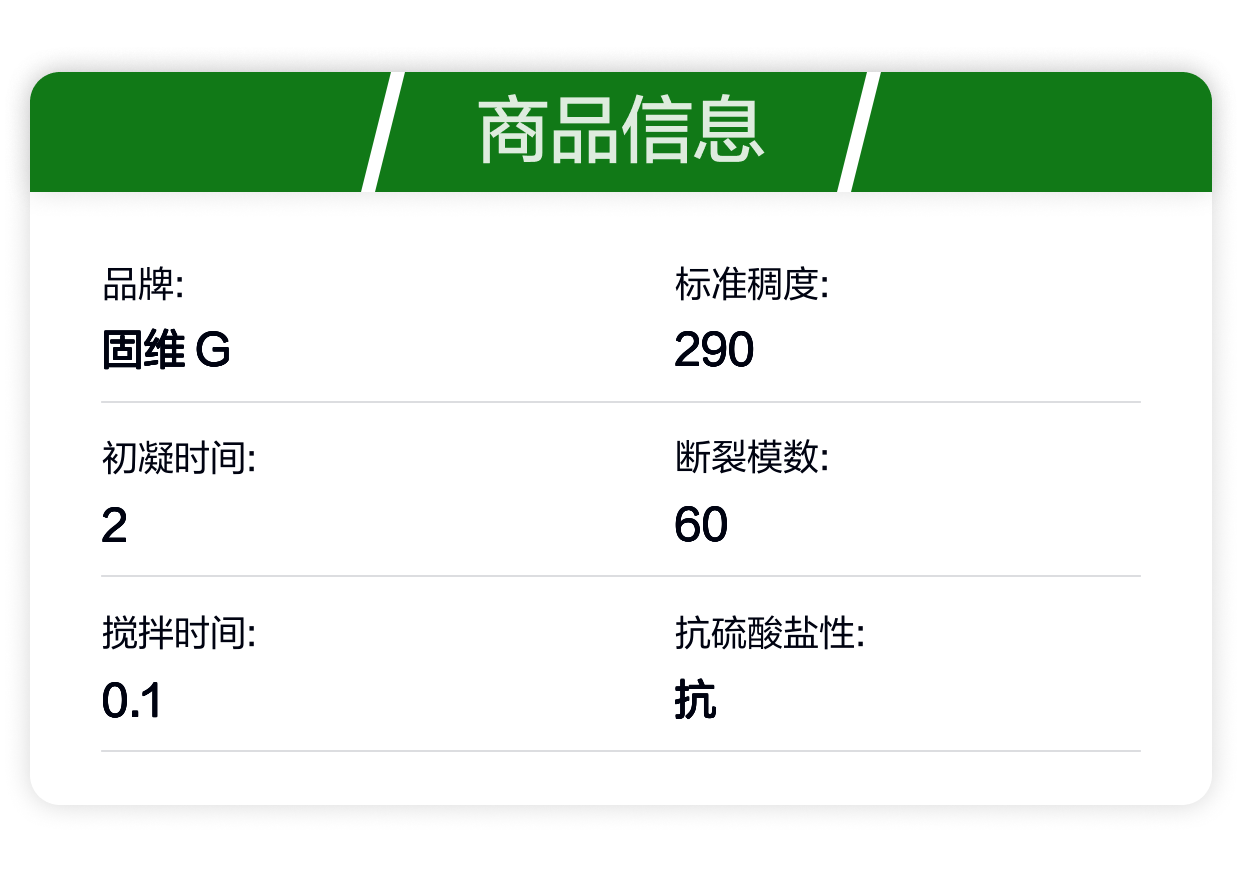The height and width of the screenshot is (877, 1242).
Task: Select the 断裂模数 label
Action: [x=752, y=460]
